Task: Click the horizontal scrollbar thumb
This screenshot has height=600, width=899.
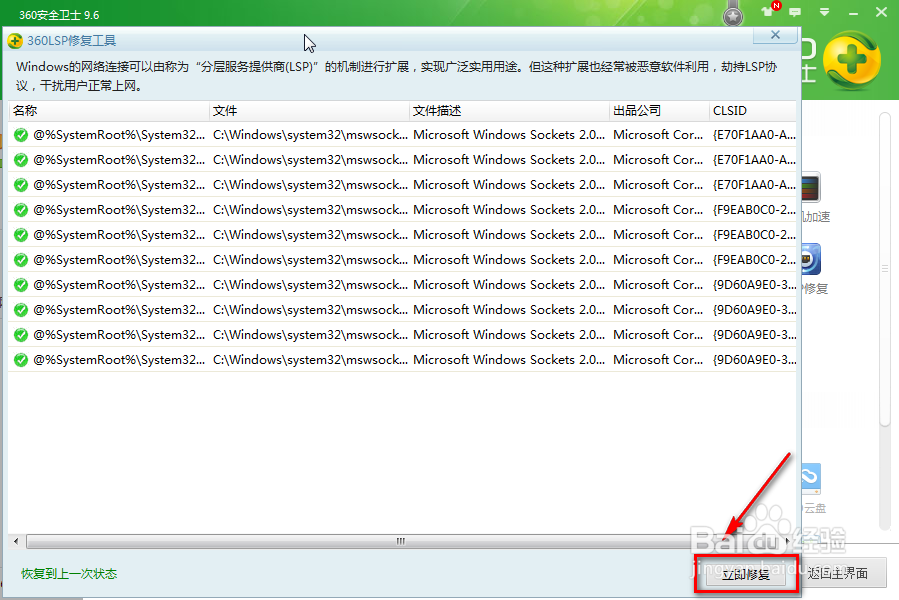Action: tap(400, 541)
